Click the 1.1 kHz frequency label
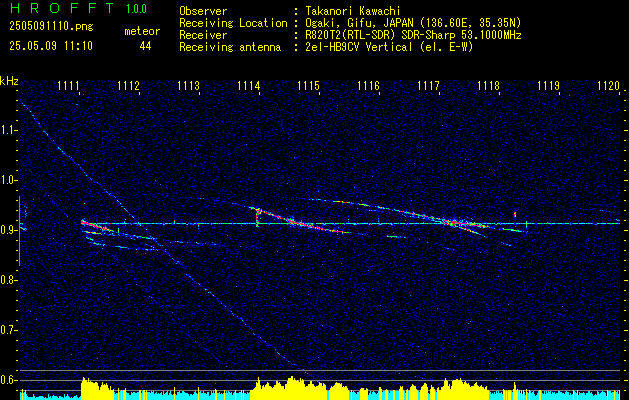This screenshot has height=400, width=629. click(x=7, y=130)
